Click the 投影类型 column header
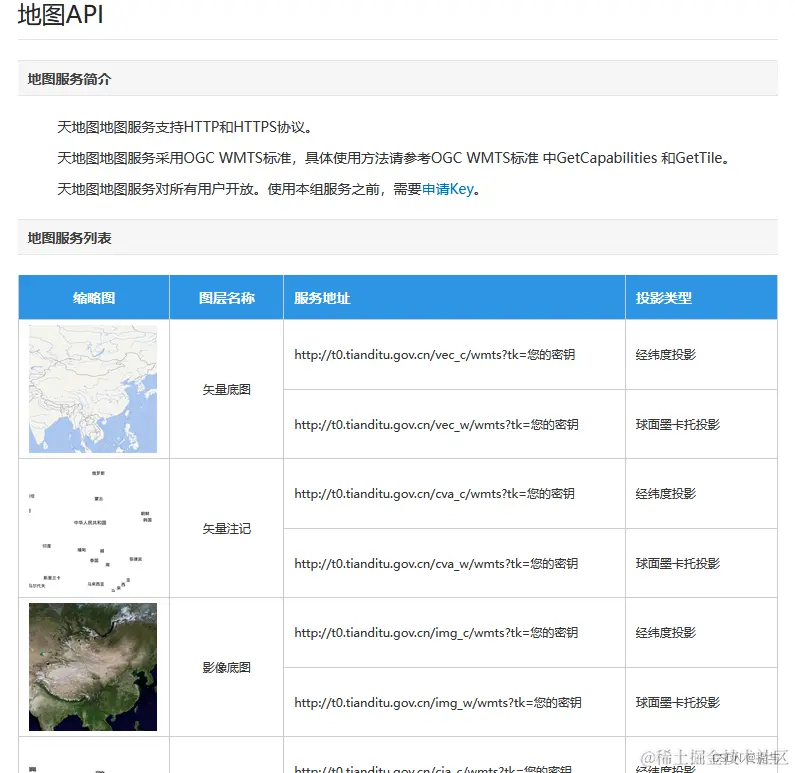The image size is (795, 773). coord(701,298)
